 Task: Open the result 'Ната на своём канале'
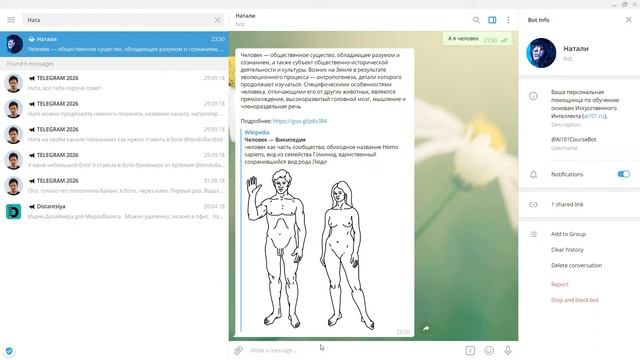point(114,135)
